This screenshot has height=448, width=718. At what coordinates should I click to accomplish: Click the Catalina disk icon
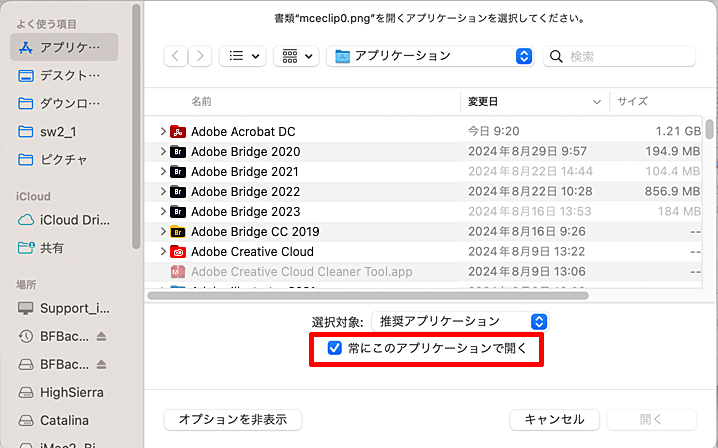click(26, 421)
